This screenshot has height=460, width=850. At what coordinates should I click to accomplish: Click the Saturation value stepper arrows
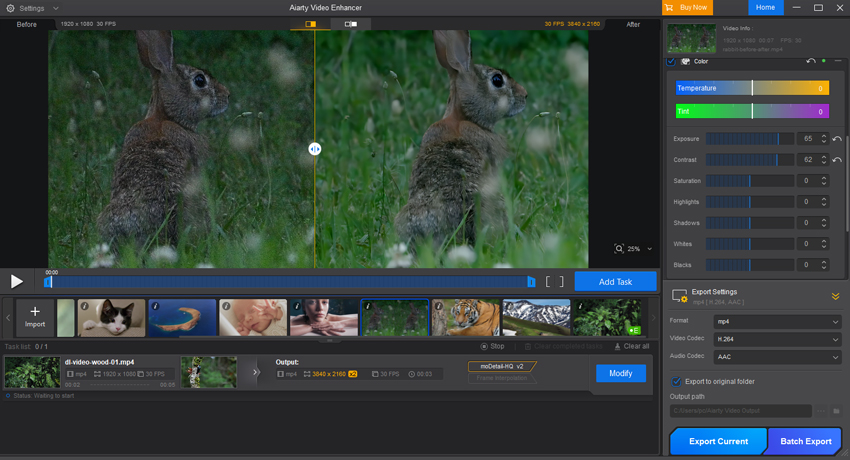[x=824, y=181]
